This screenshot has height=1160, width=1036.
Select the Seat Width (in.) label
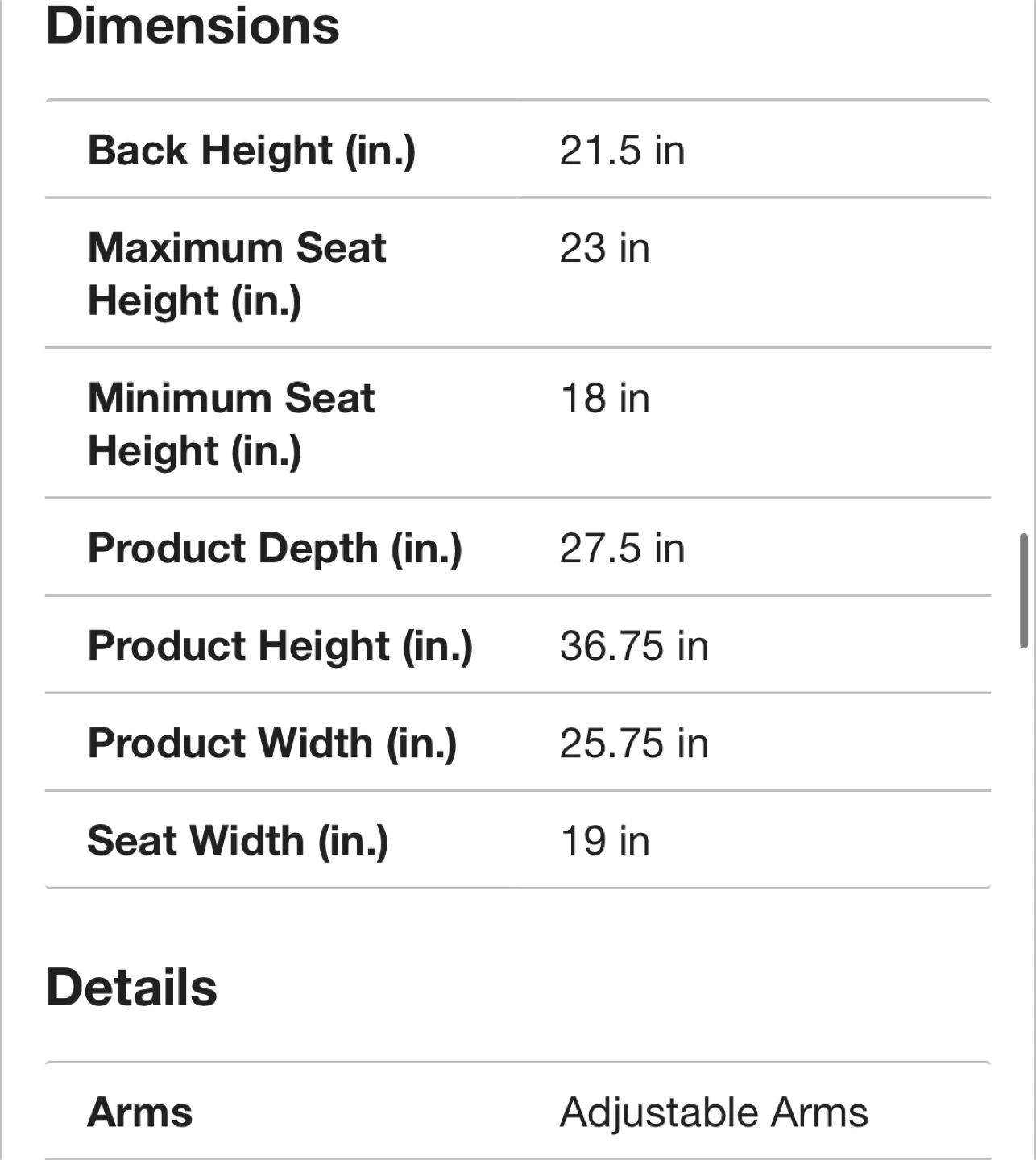(x=238, y=841)
